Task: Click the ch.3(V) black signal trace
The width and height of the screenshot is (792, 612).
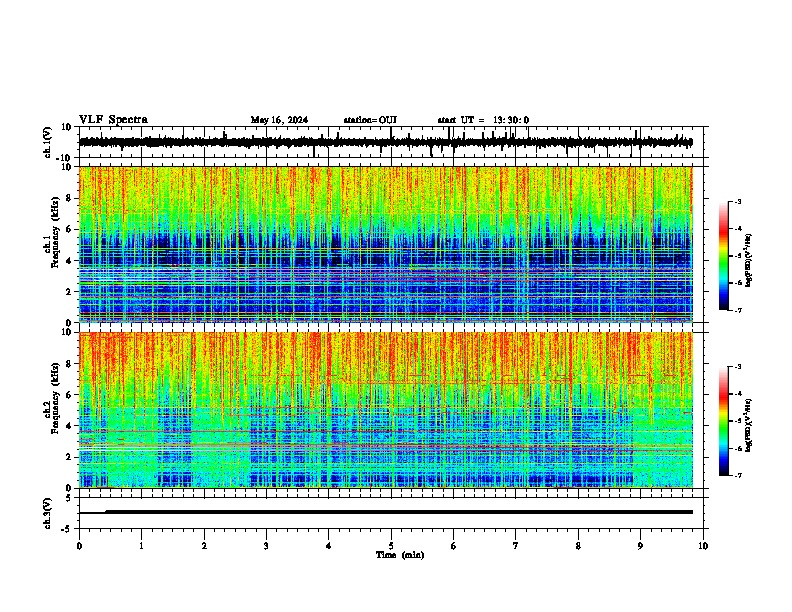Action: (x=385, y=512)
